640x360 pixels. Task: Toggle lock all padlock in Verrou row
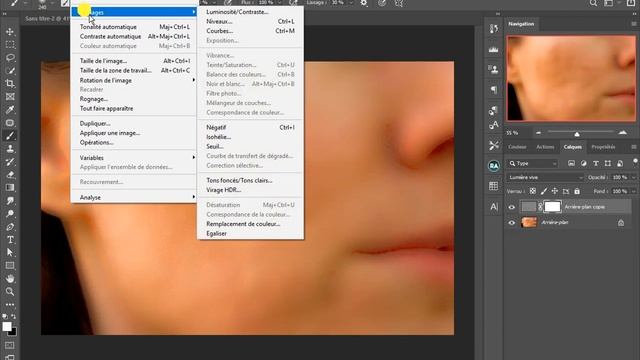pos(577,191)
